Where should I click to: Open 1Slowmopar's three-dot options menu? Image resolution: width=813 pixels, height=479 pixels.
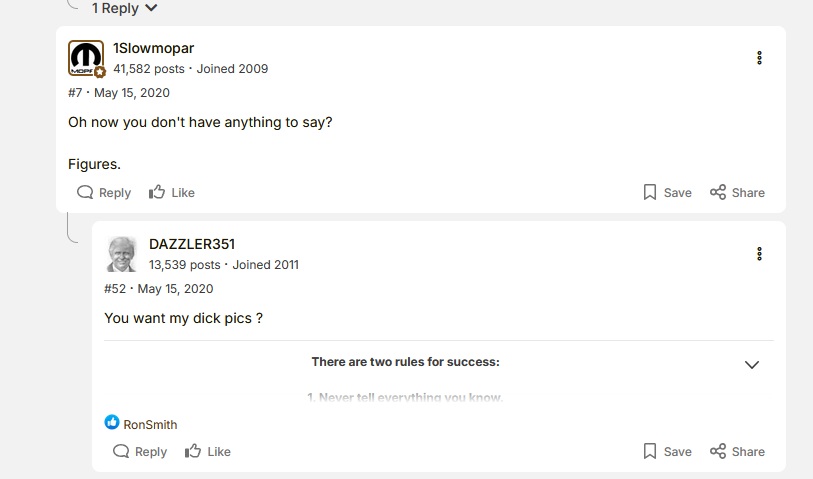[x=759, y=58]
